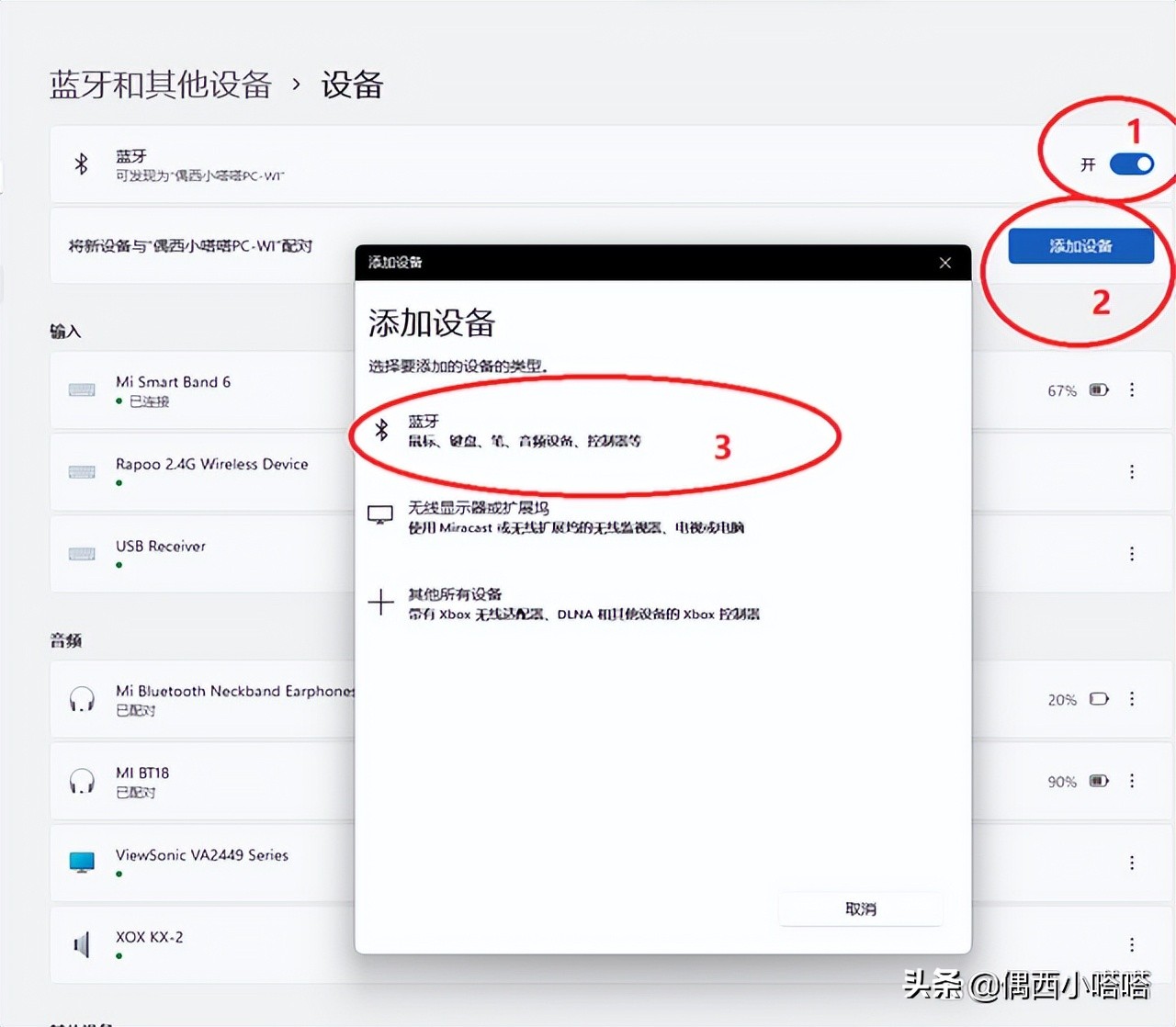Open the kebab menu for Mi Smart Band 6
Viewport: 1176px width, 1027px height.
1132,389
